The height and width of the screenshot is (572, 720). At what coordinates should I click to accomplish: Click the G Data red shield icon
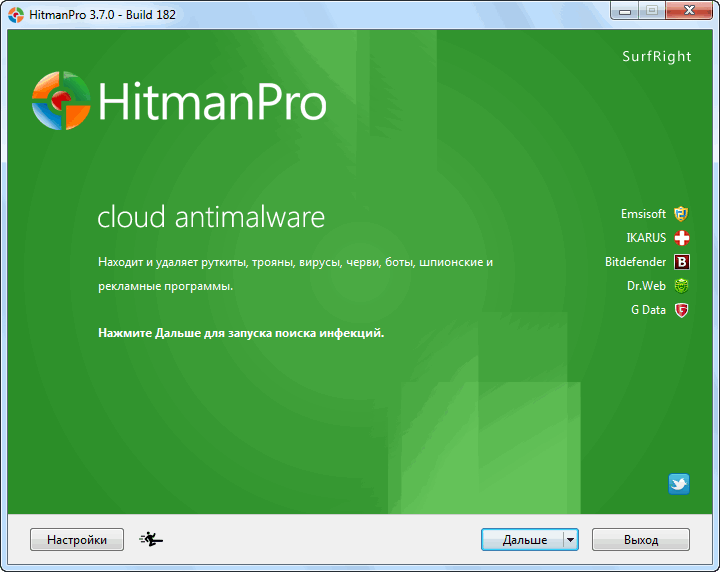681,310
